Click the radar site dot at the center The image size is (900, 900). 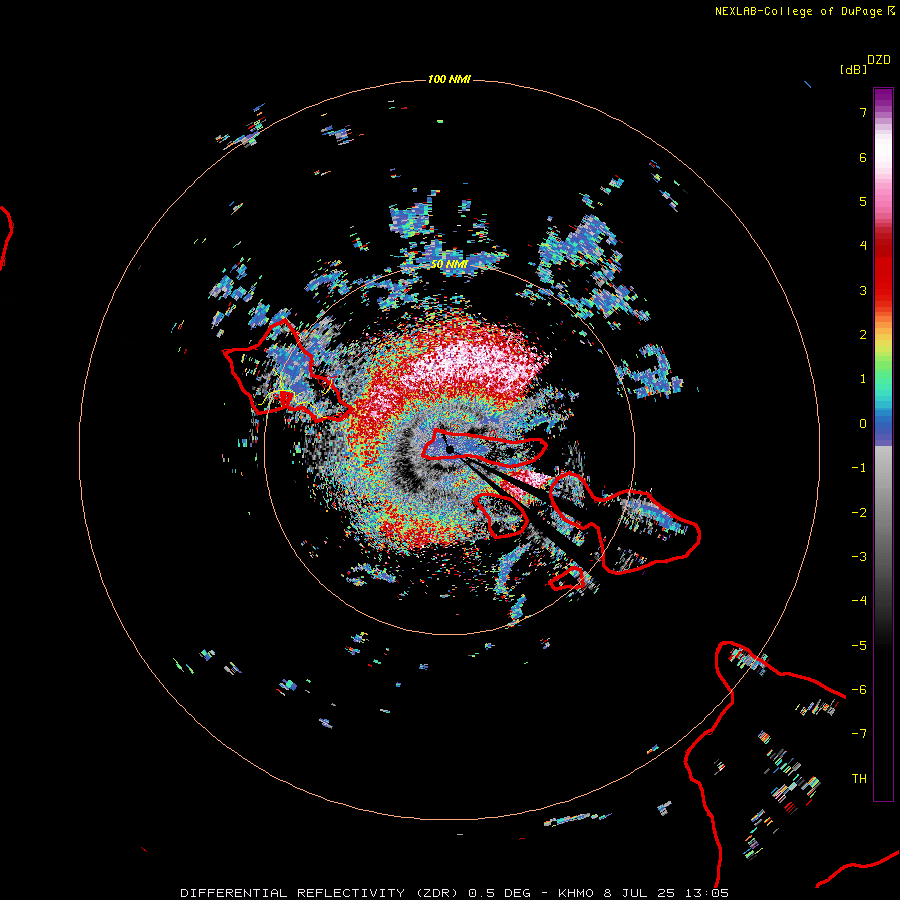click(x=451, y=449)
